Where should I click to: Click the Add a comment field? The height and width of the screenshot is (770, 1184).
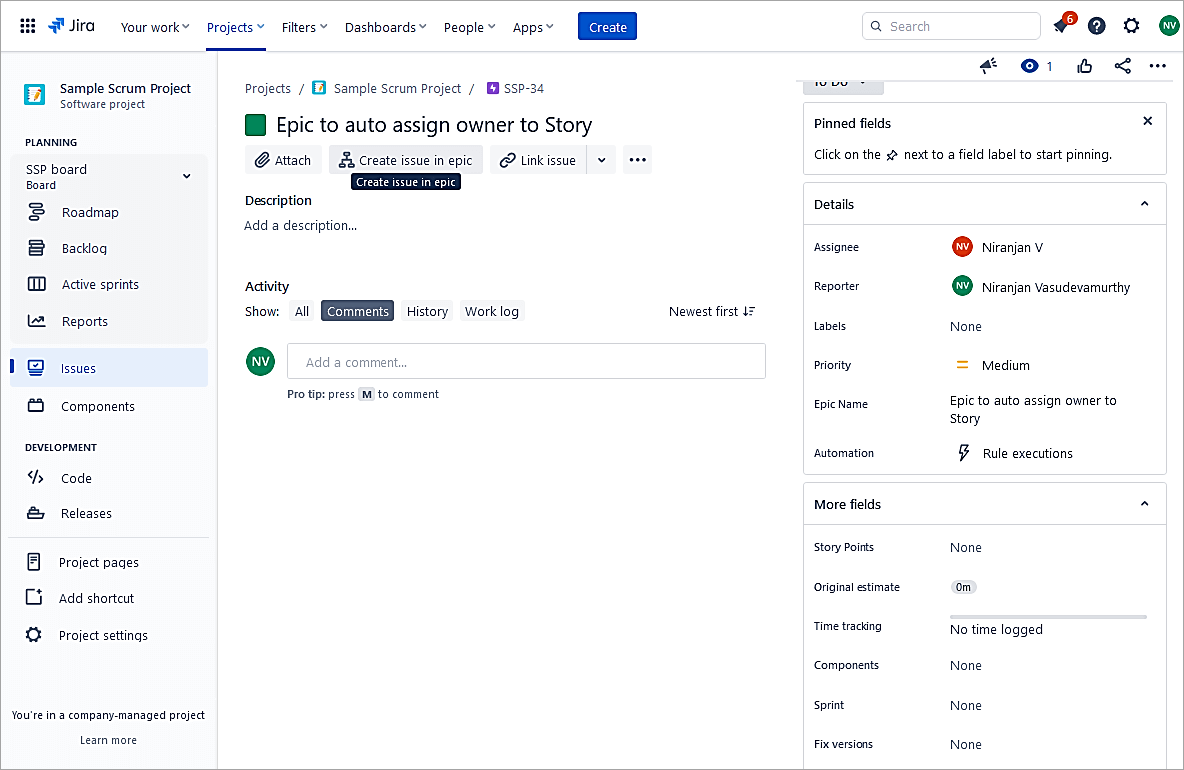[526, 362]
